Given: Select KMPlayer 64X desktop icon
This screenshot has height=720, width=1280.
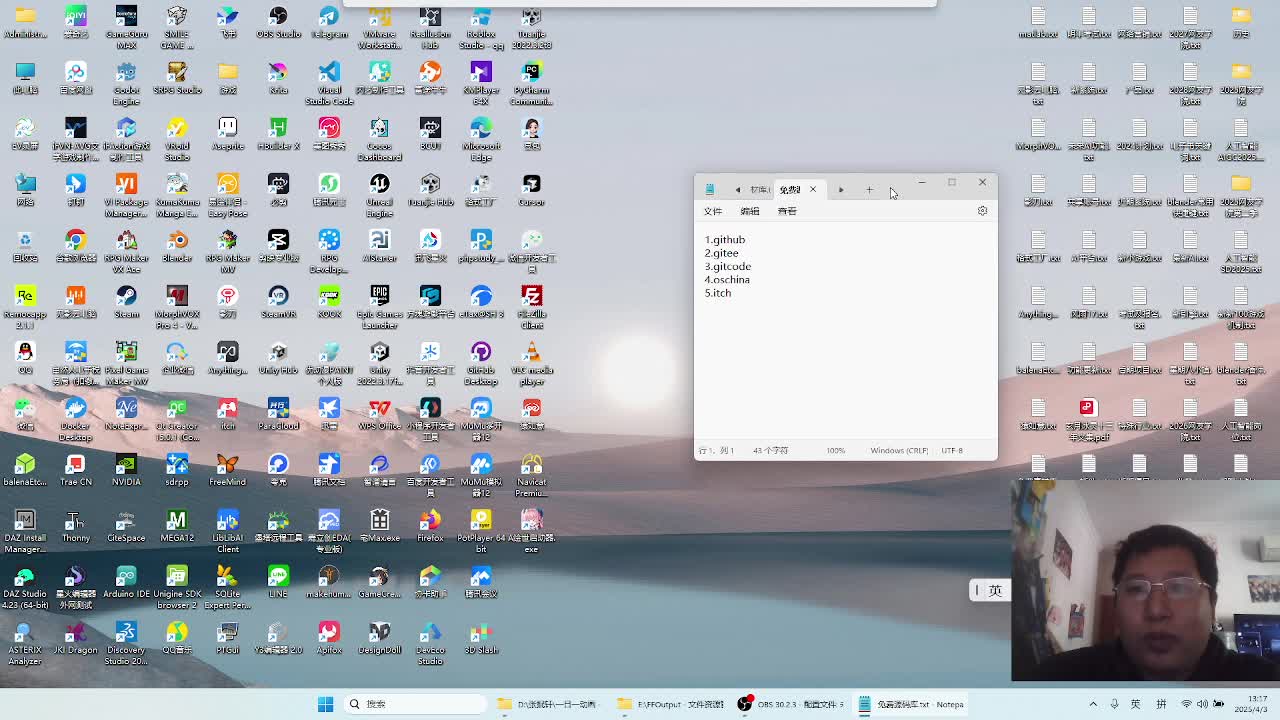Looking at the screenshot, I should click(481, 84).
